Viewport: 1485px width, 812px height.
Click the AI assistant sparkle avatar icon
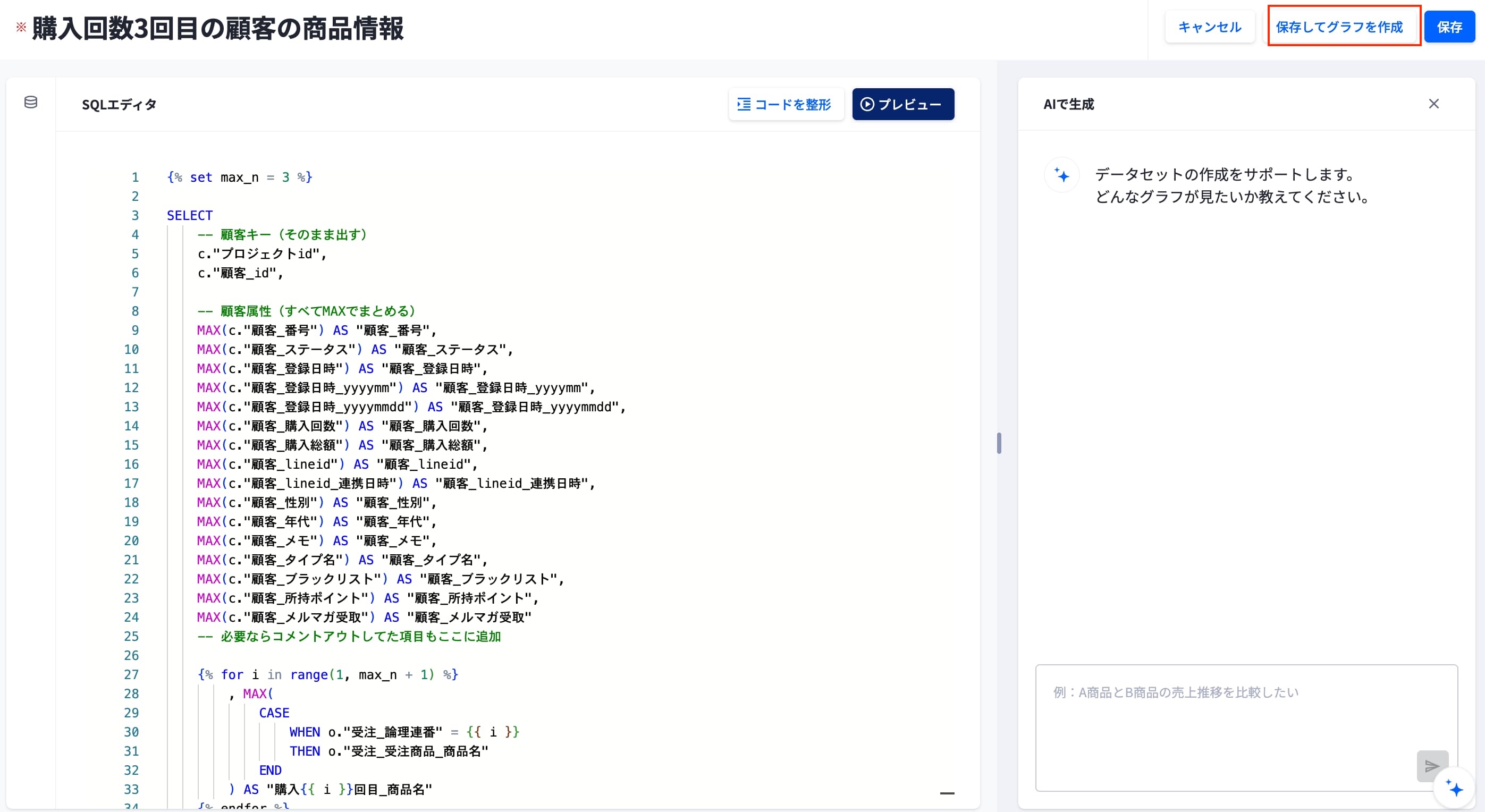click(x=1061, y=175)
